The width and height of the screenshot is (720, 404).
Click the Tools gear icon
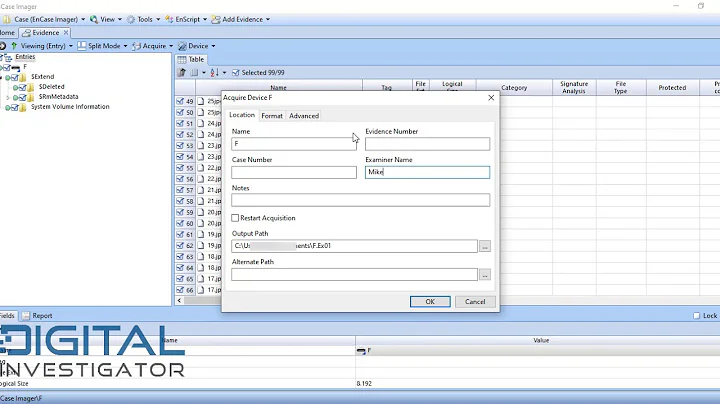tap(131, 19)
